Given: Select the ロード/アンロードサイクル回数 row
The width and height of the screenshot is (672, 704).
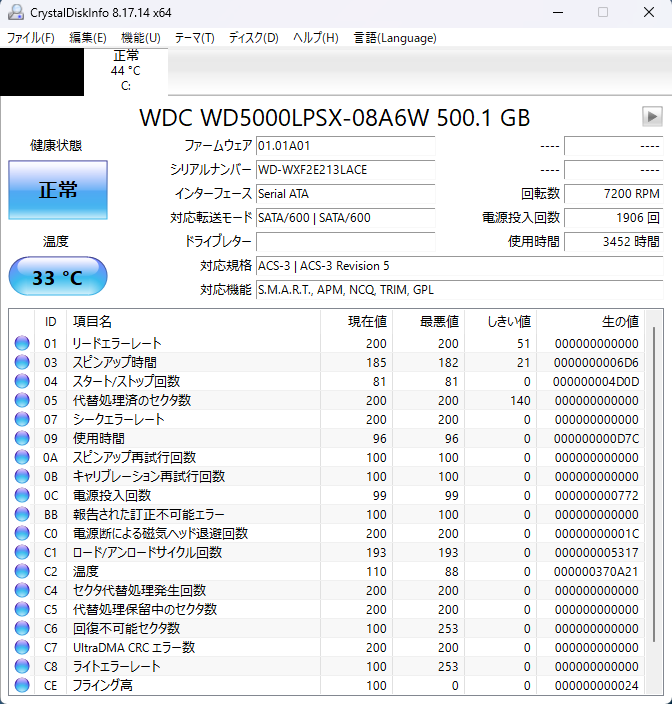Looking at the screenshot, I should coord(327,552).
